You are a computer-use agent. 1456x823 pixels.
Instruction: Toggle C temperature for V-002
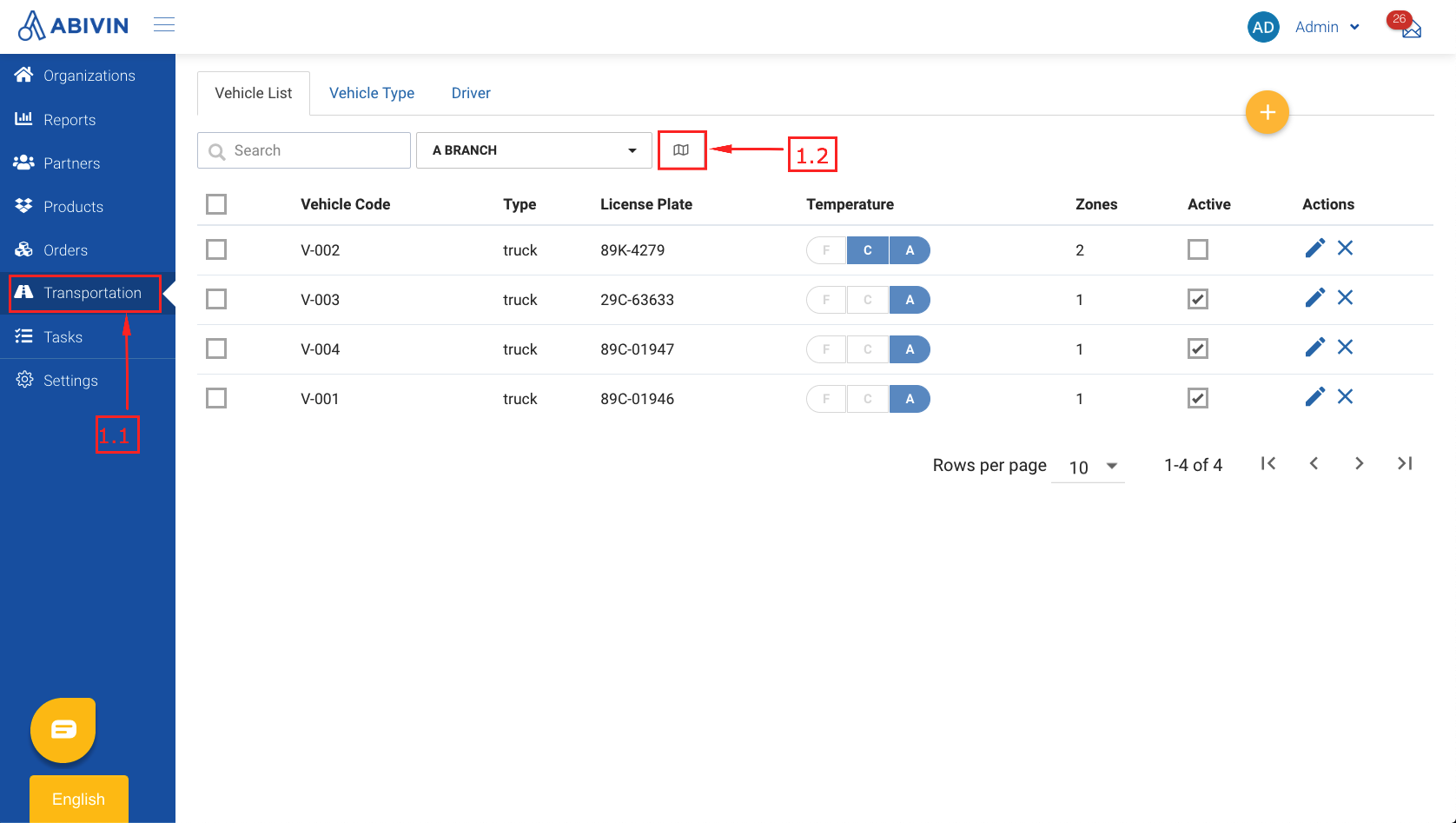tap(868, 250)
